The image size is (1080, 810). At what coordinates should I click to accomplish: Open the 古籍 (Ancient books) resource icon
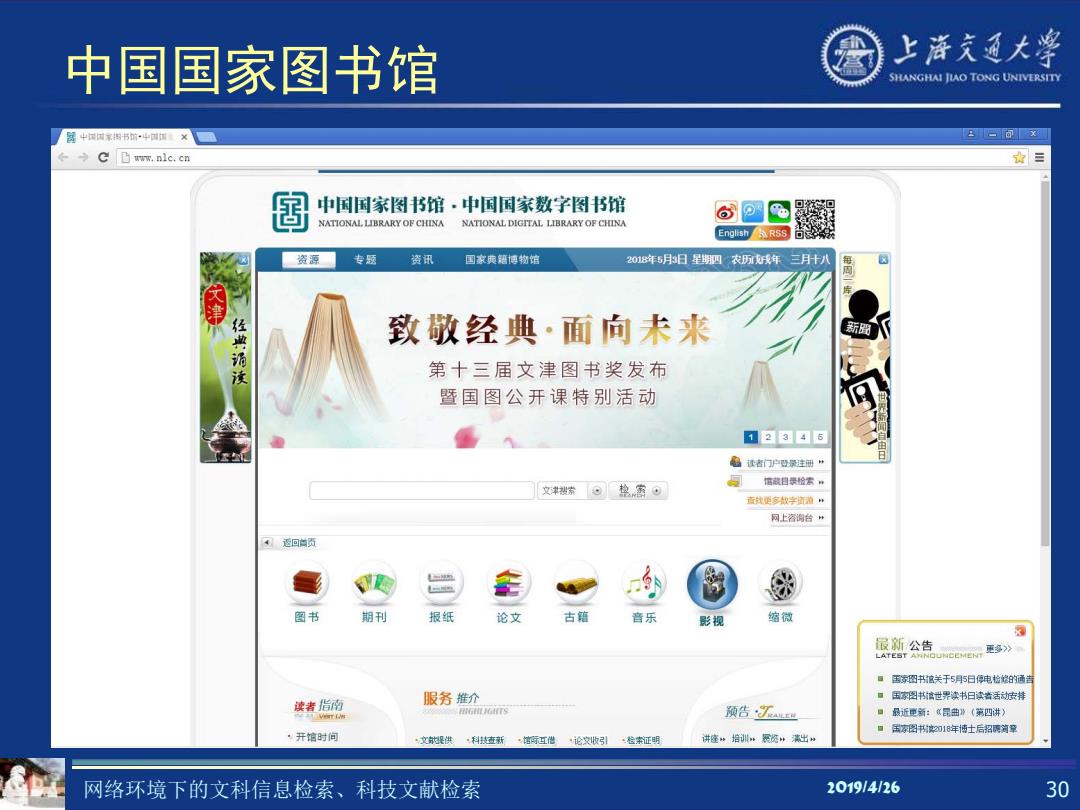(577, 592)
